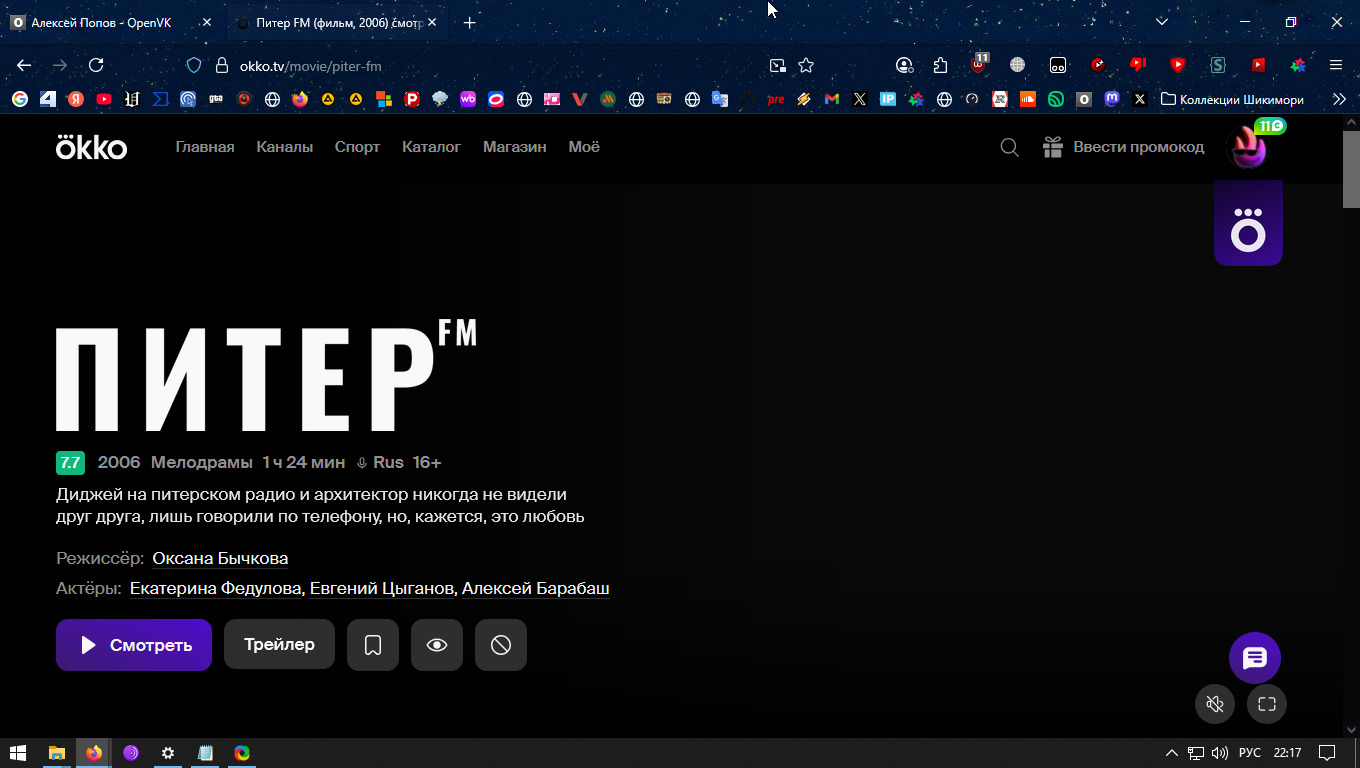Open the Firefox bookmark icon
The width and height of the screenshot is (1360, 768).
tap(300, 99)
